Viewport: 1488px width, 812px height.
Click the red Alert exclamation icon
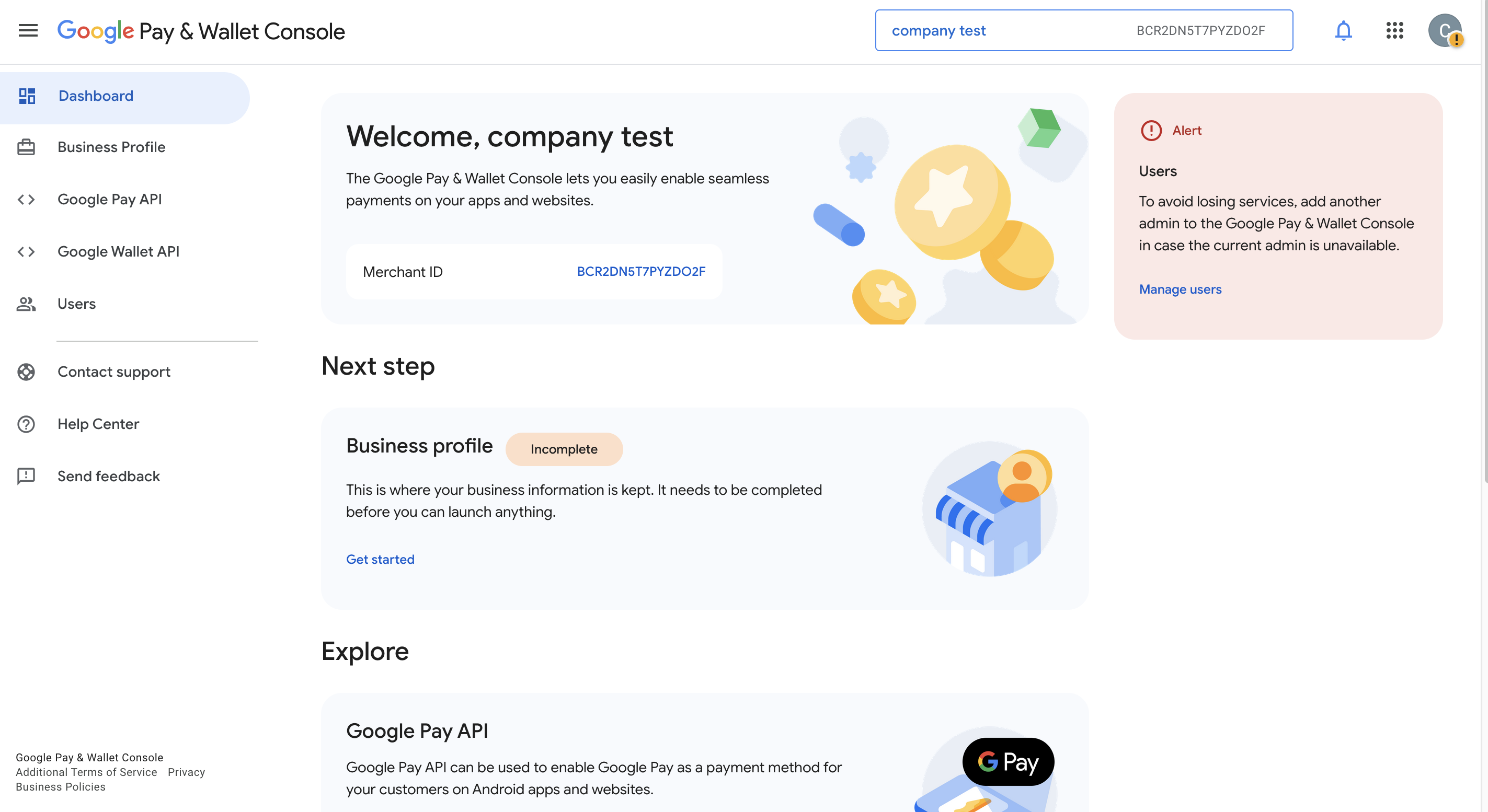1151,131
